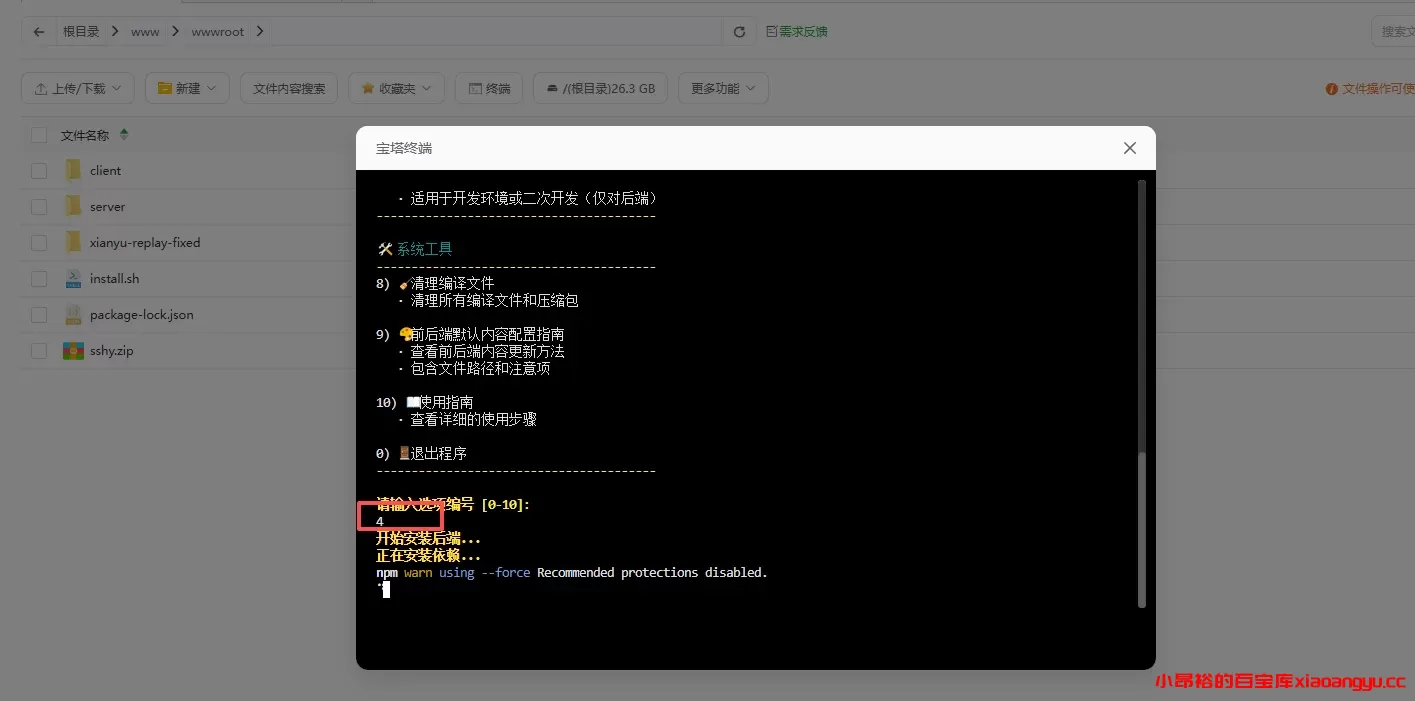Click the sshy.zip archive icon
The width and height of the screenshot is (1415, 701).
tap(72, 350)
